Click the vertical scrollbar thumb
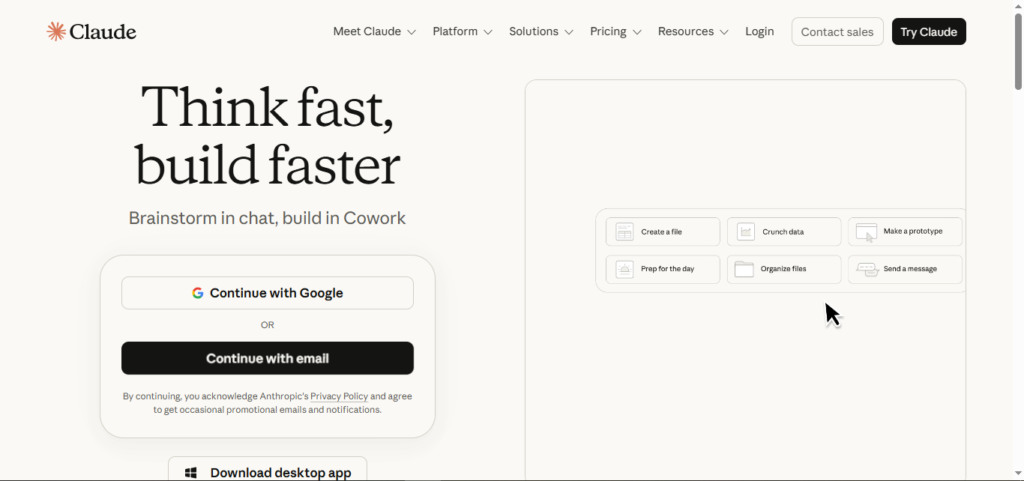The width and height of the screenshot is (1024, 481). (1018, 51)
